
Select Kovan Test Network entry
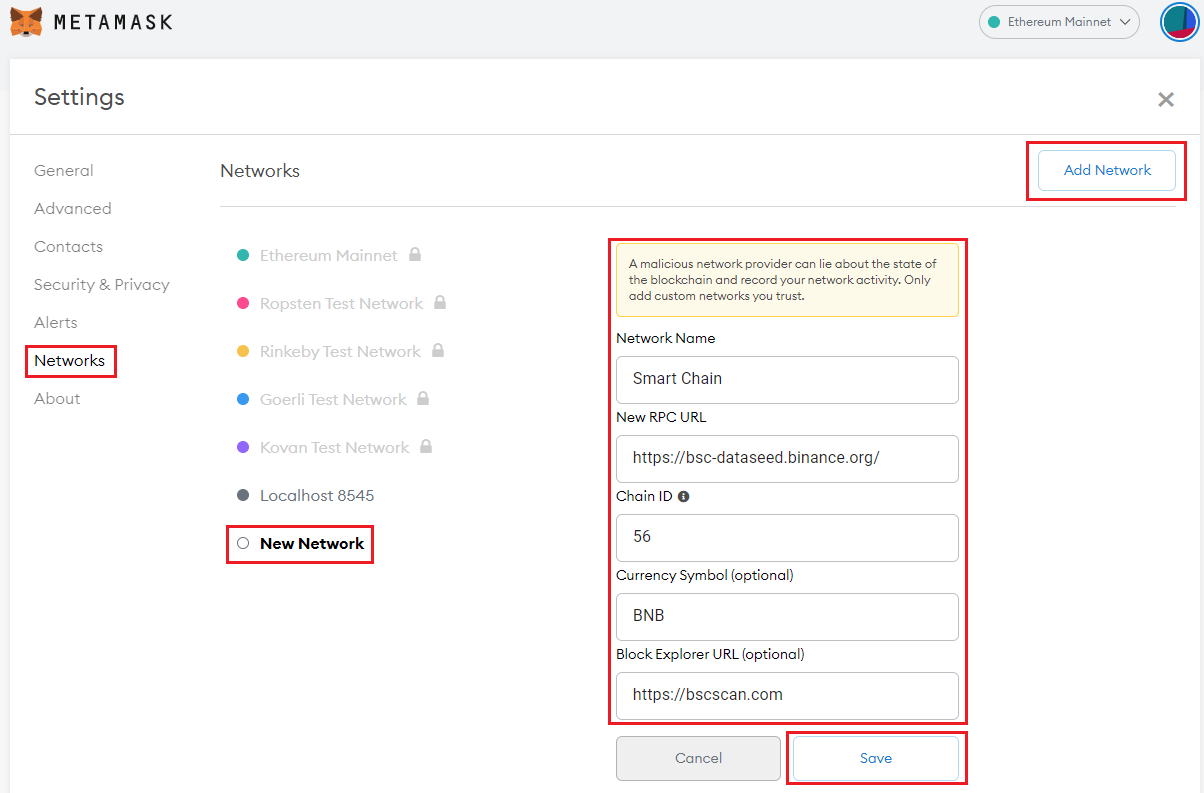(335, 447)
